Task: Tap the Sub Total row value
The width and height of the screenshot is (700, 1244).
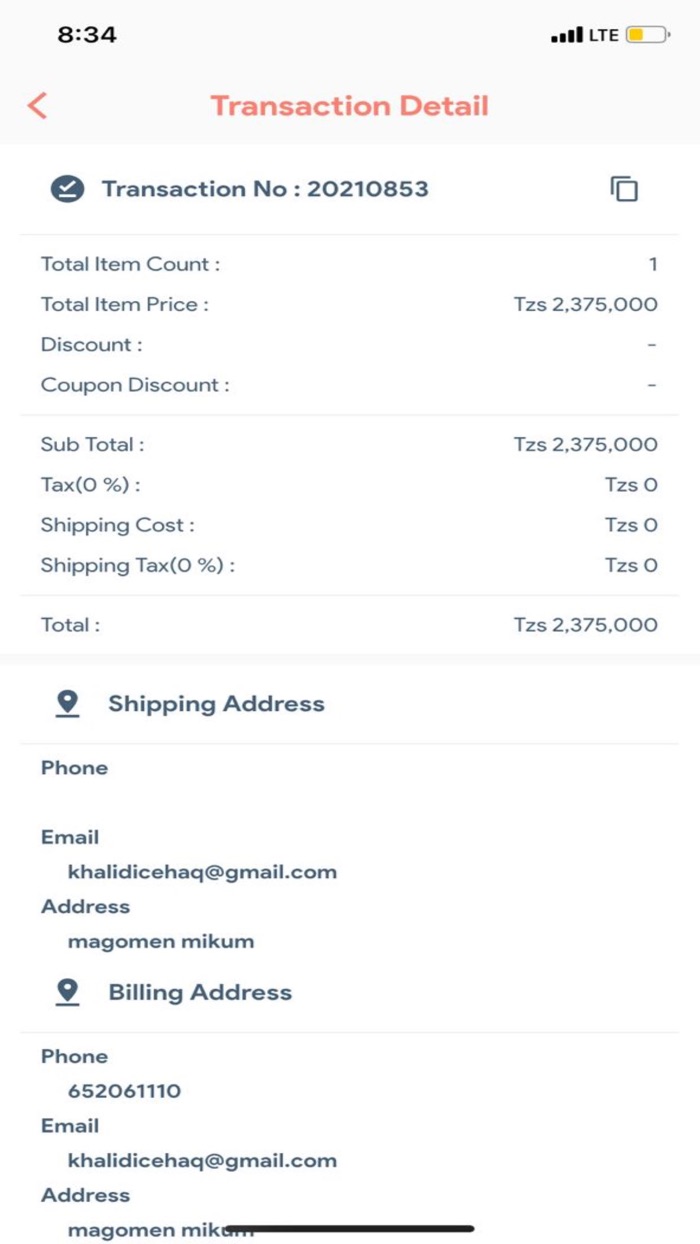Action: tap(585, 445)
